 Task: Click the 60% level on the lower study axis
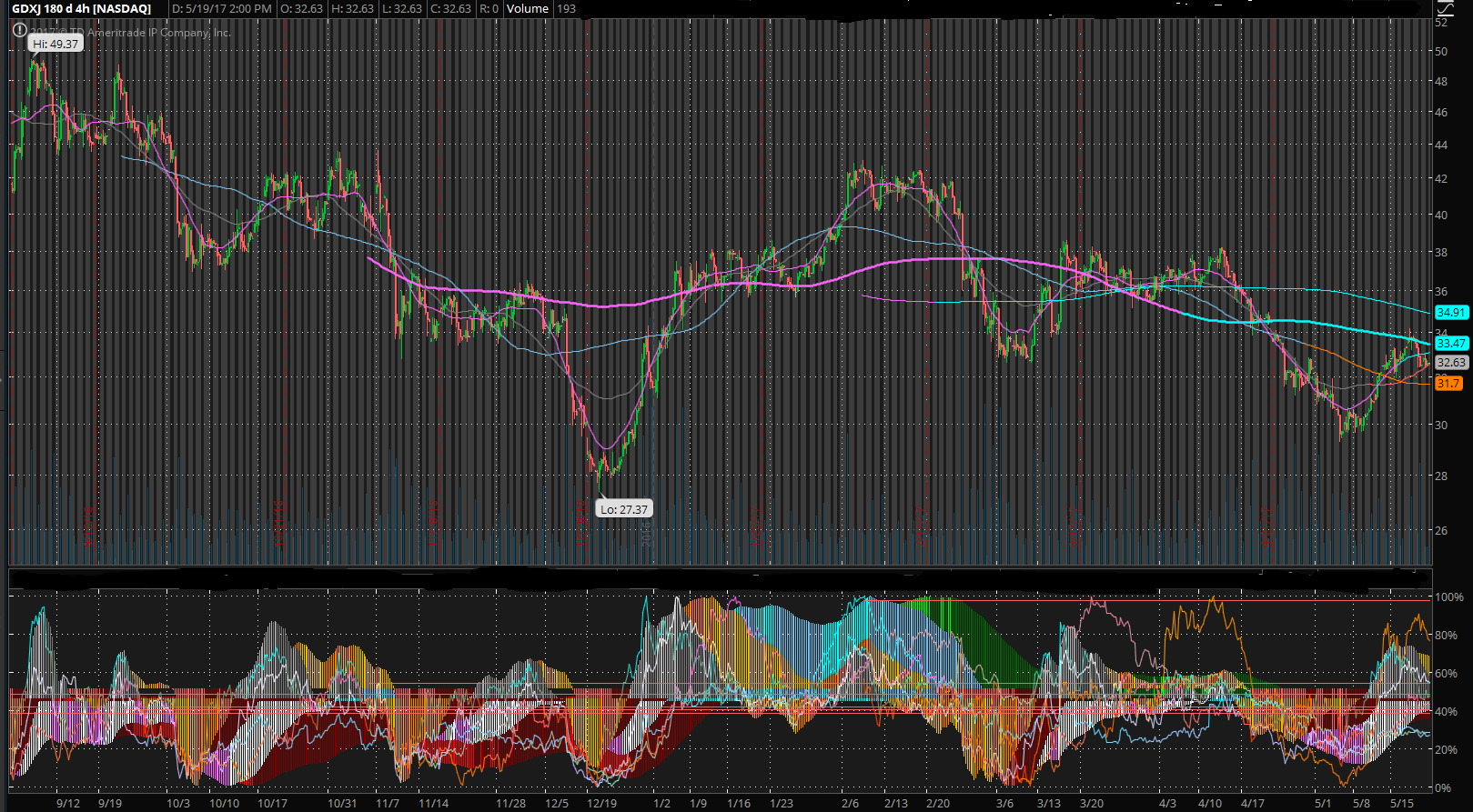tap(1447, 674)
